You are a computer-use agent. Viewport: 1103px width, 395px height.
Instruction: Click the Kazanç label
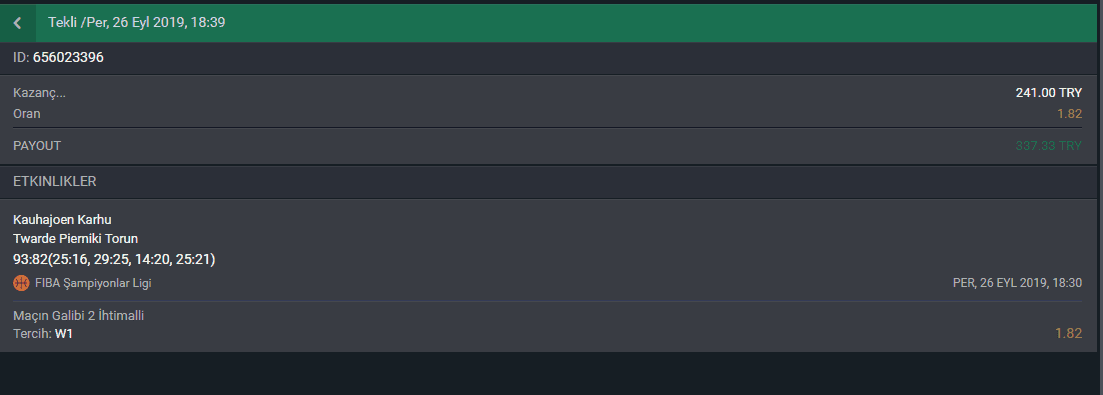39,93
